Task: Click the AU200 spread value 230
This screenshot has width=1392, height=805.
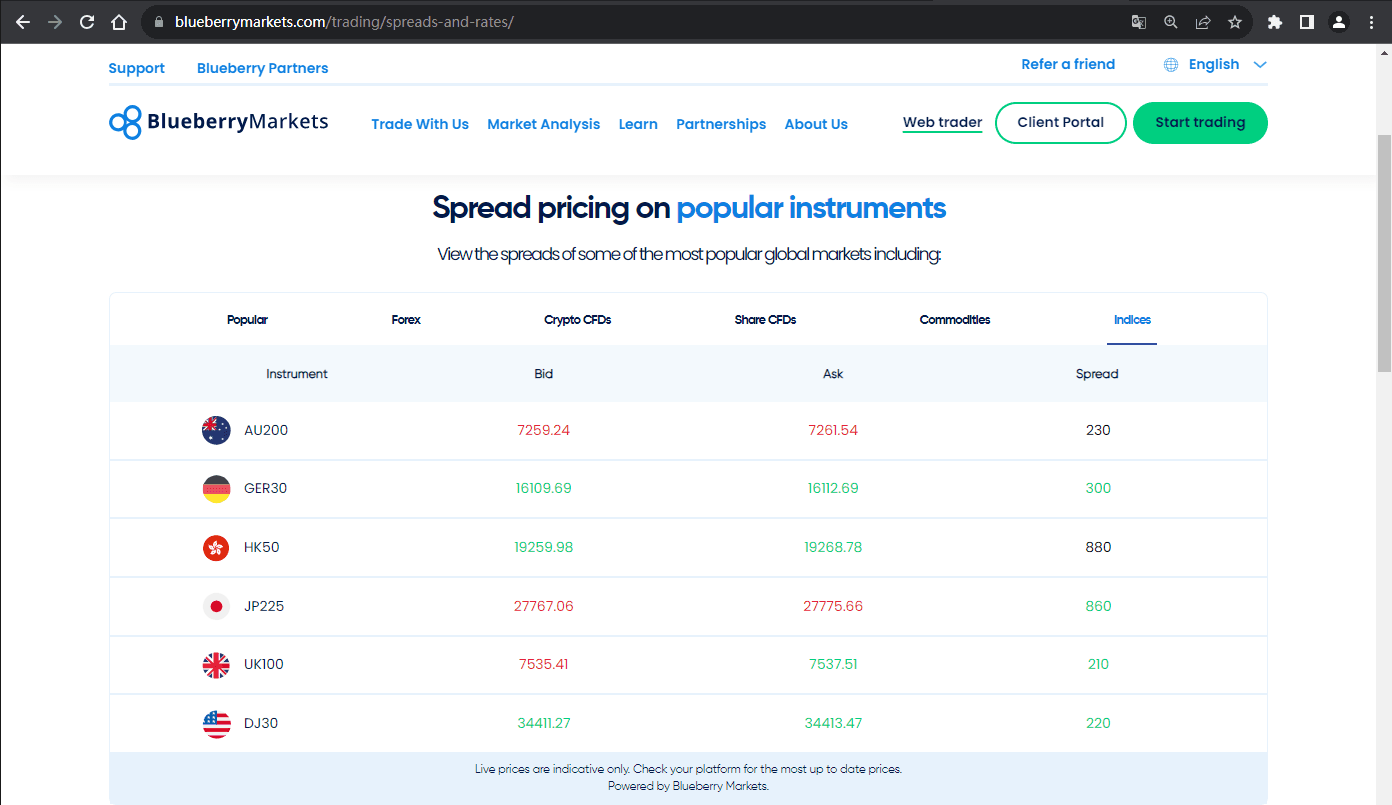Action: coord(1098,430)
